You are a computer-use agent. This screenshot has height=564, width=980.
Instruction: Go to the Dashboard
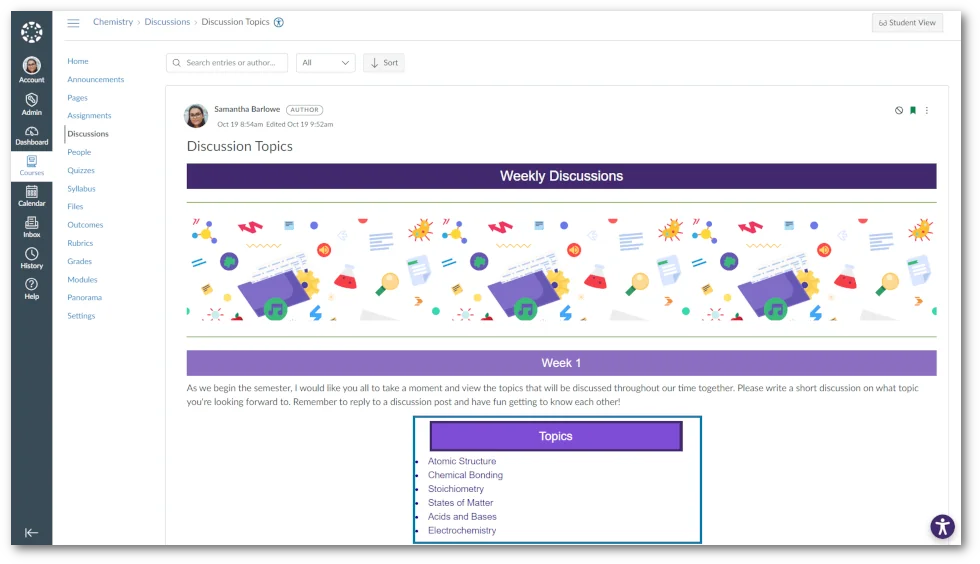click(x=31, y=136)
